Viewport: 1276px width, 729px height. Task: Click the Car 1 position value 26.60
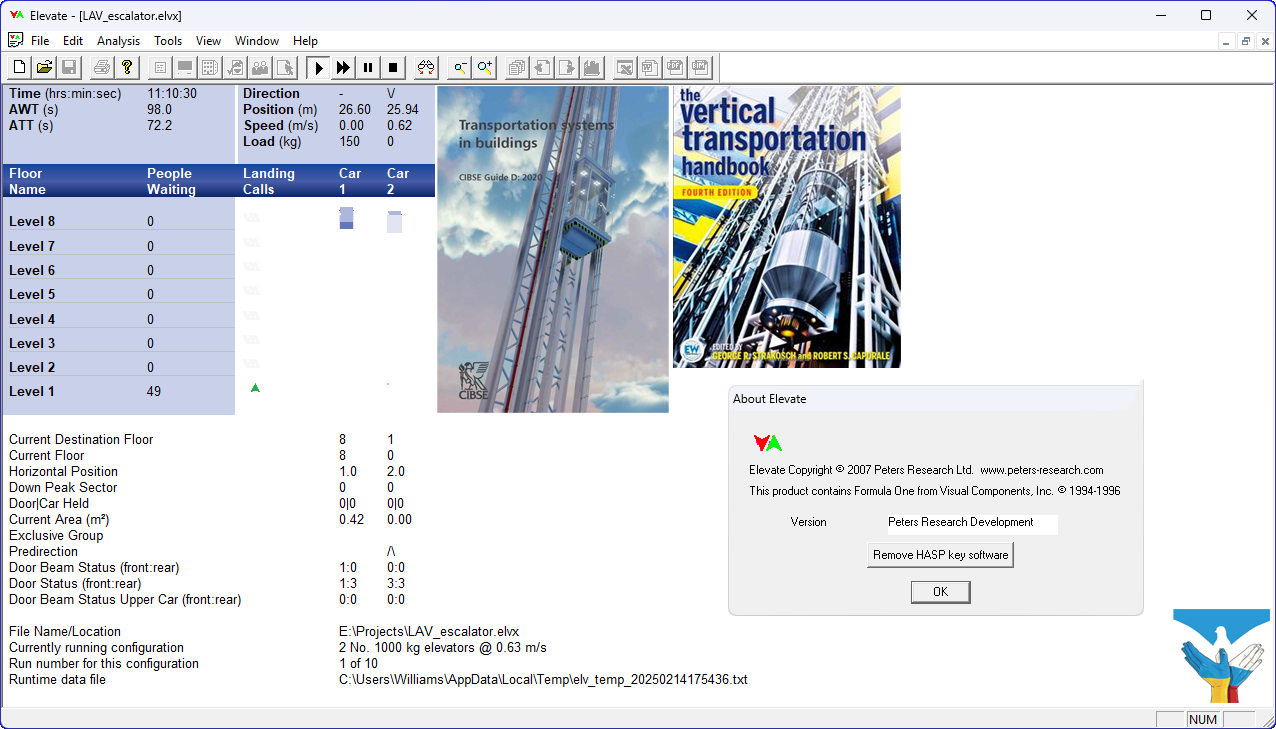[x=355, y=109]
